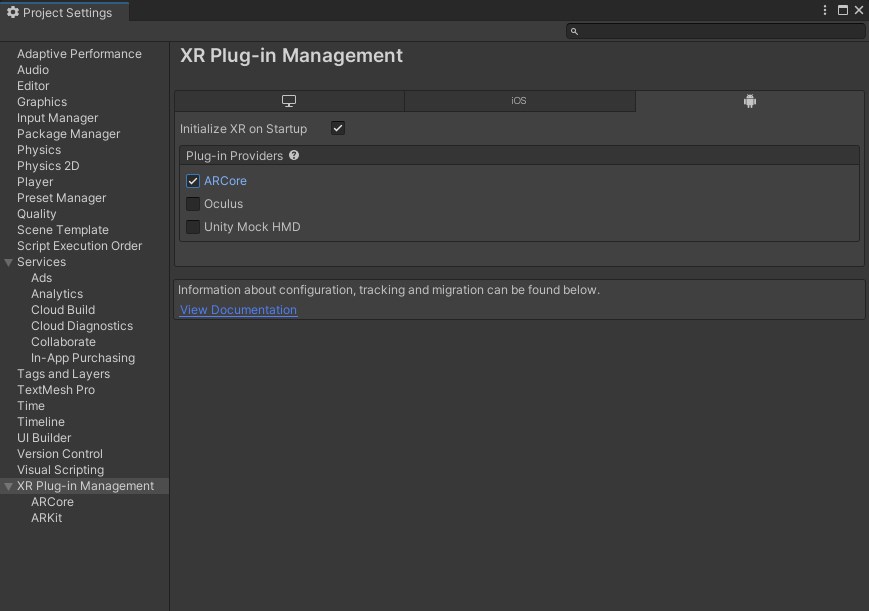
Task: Open ARKit settings in the sidebar
Action: coord(46,518)
